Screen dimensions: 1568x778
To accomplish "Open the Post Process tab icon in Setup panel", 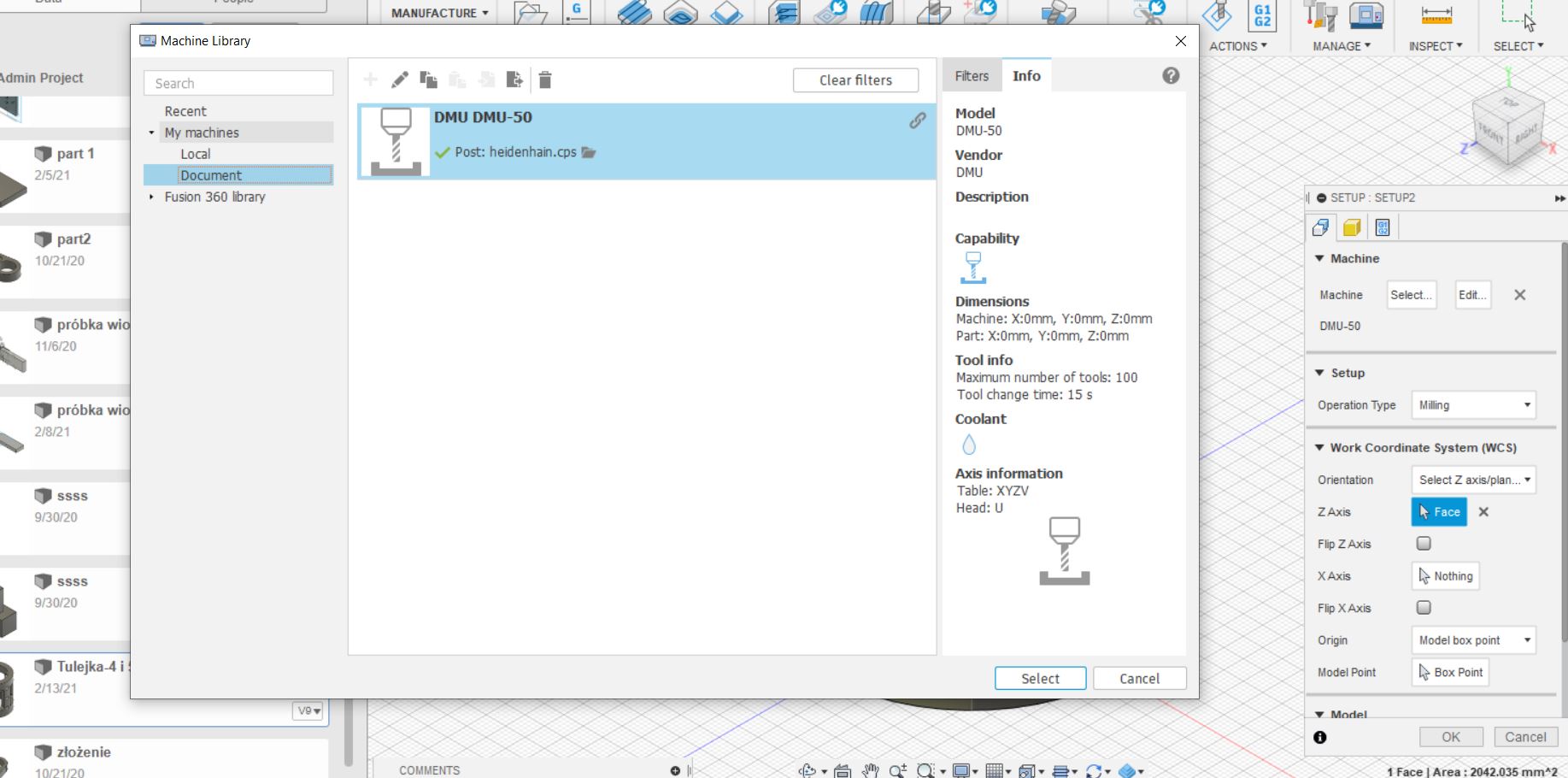I will point(1383,227).
